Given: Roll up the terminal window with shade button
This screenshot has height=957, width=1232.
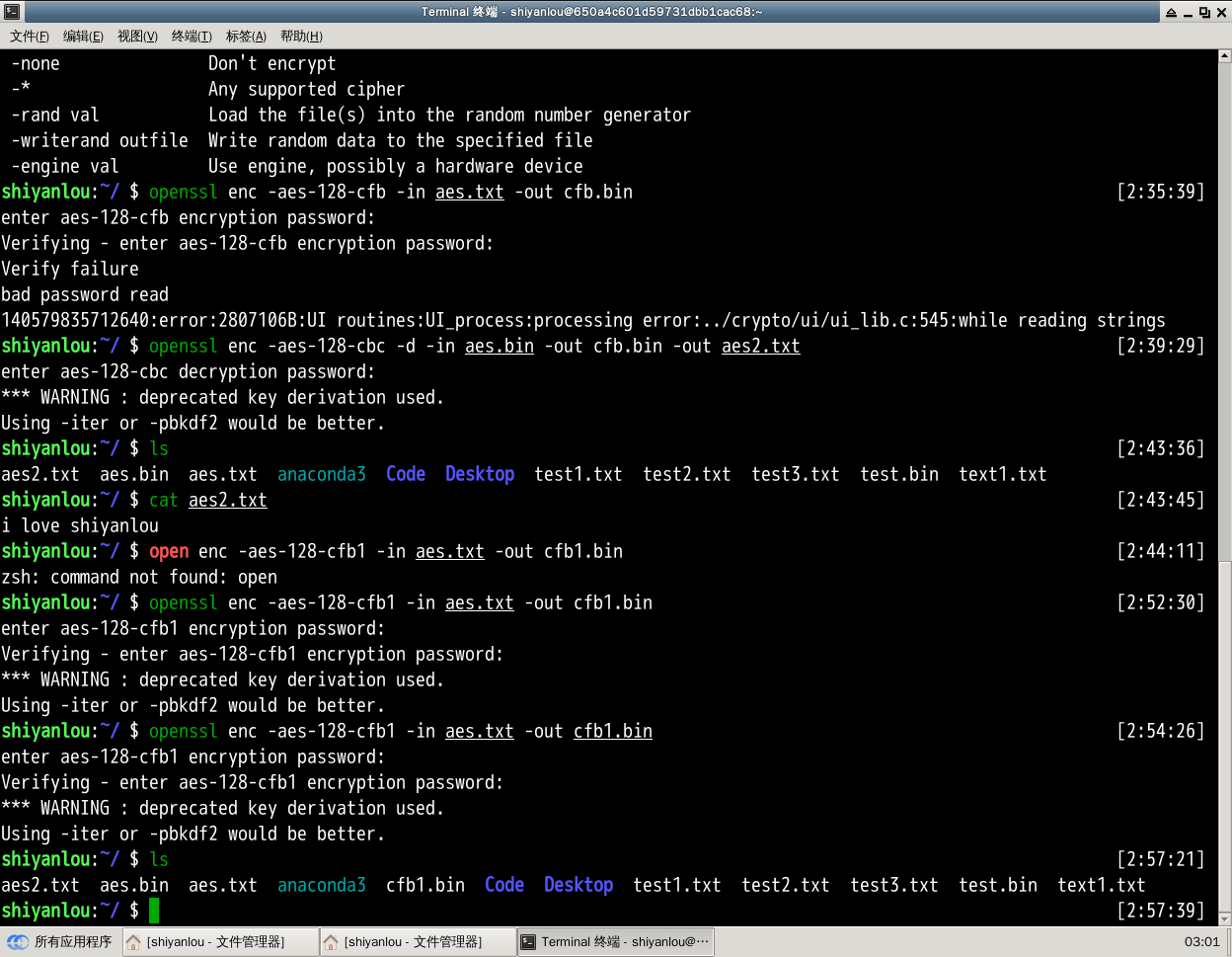Looking at the screenshot, I should tap(1171, 12).
